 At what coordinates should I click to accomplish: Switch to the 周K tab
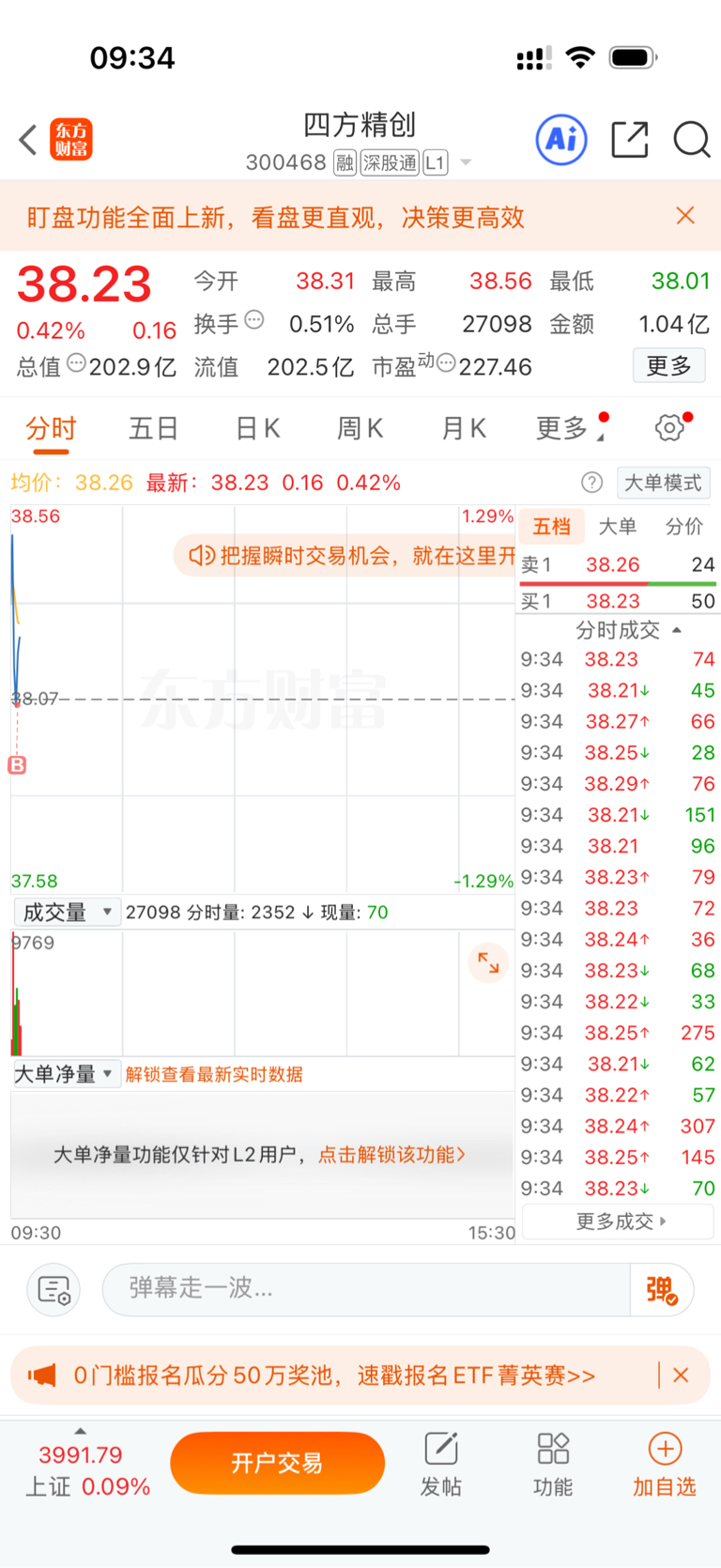tap(360, 429)
